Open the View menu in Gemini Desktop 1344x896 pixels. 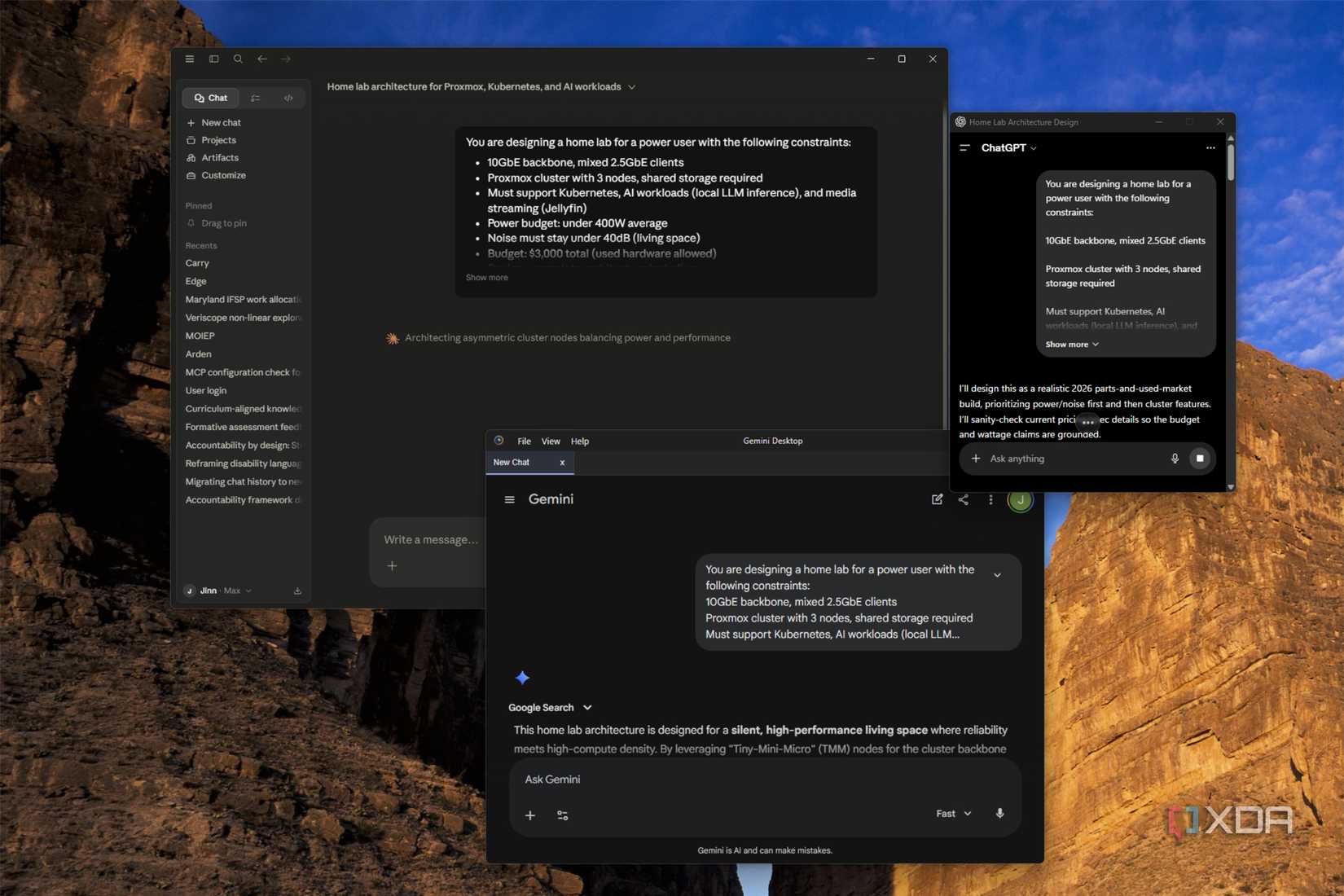pos(551,441)
